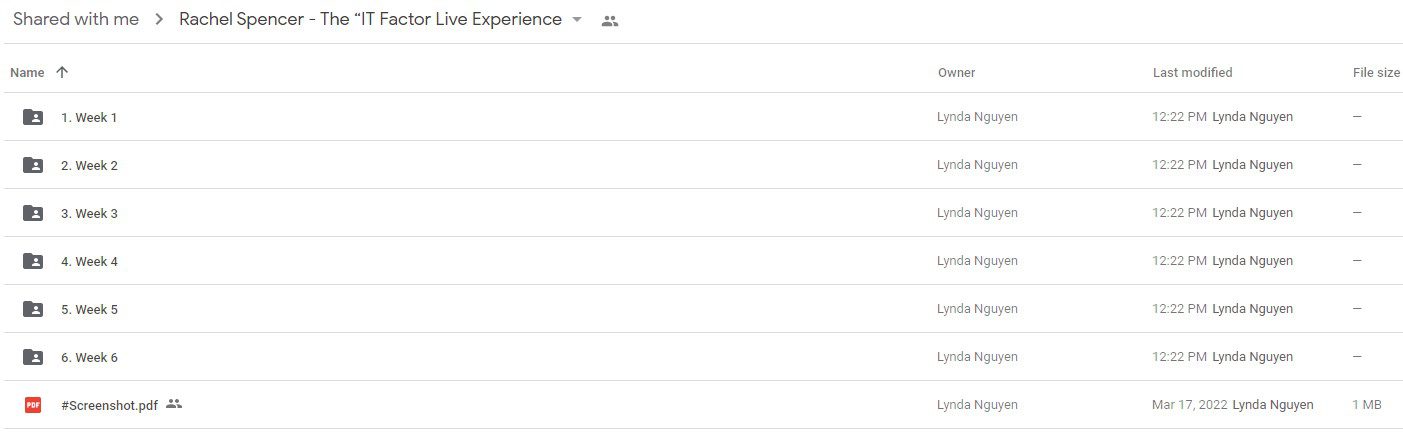Click the shared people icon in breadcrumb header

[610, 20]
